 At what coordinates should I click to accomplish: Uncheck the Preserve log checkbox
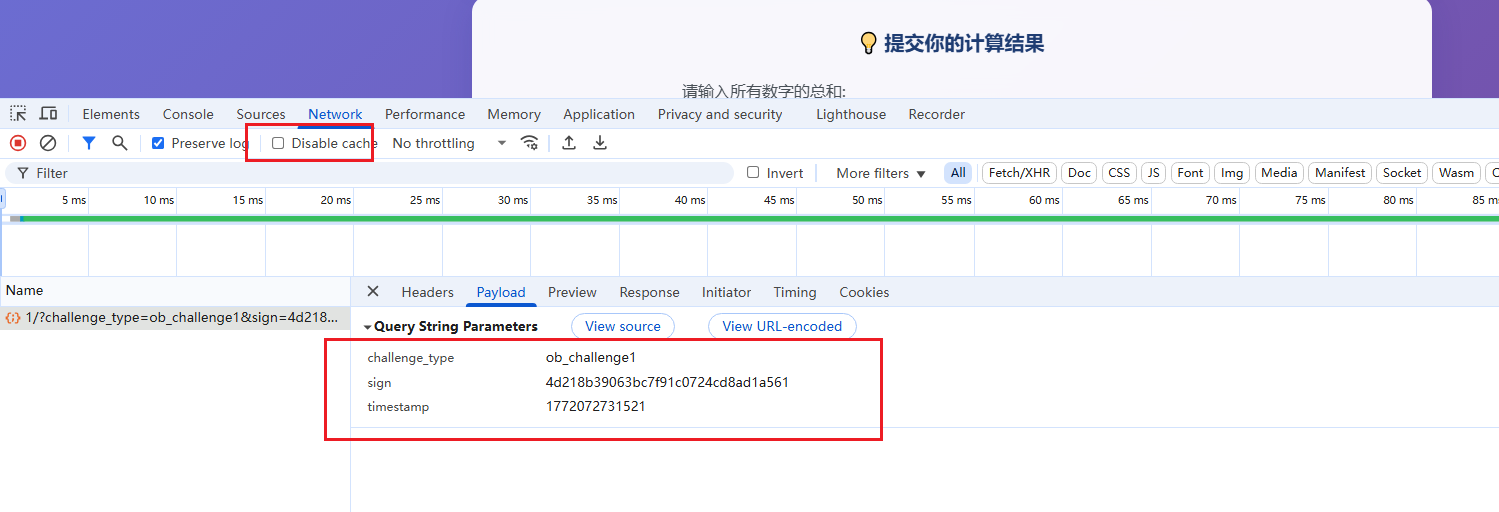click(x=158, y=143)
